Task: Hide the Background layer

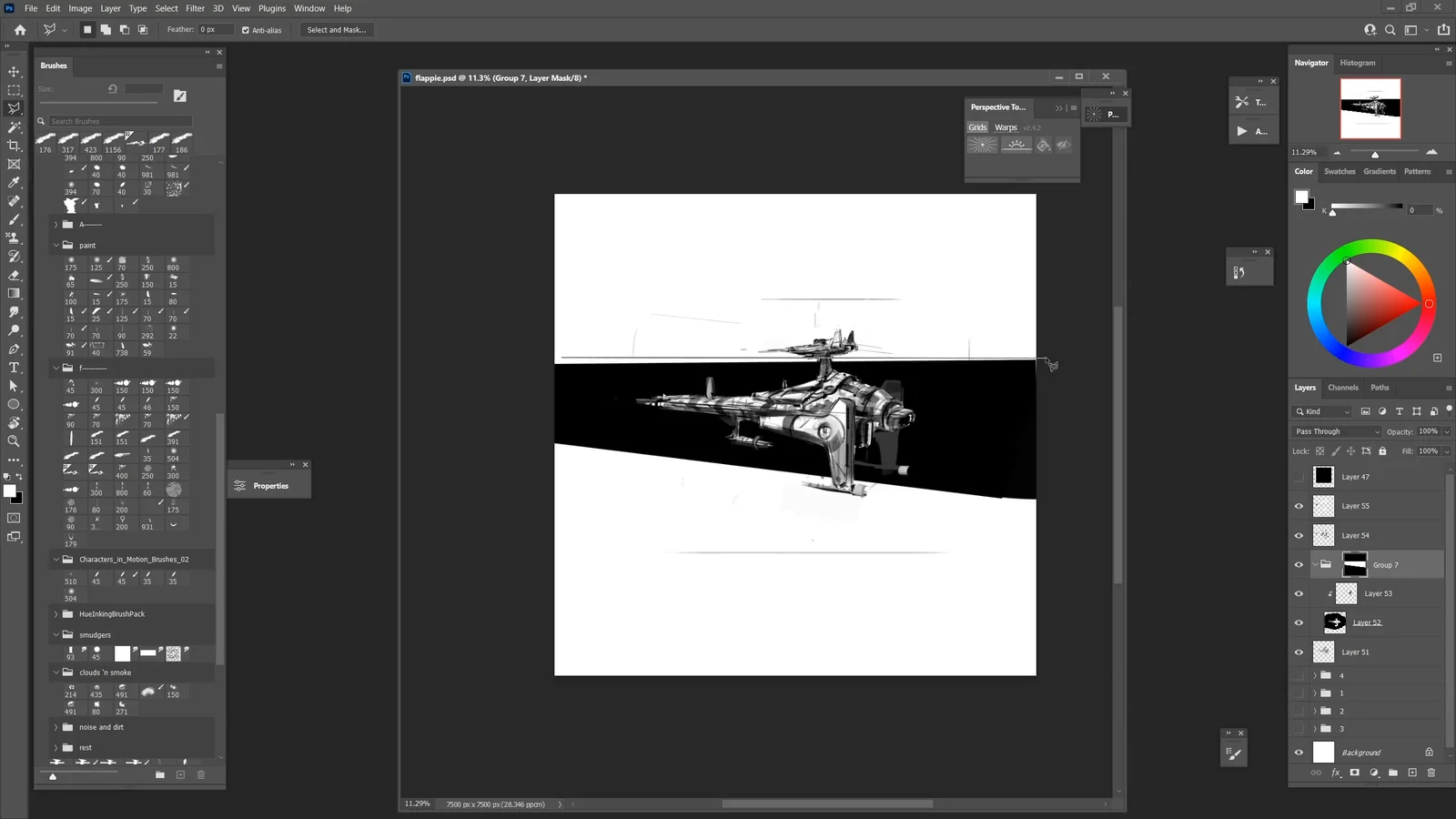Action: [x=1299, y=753]
